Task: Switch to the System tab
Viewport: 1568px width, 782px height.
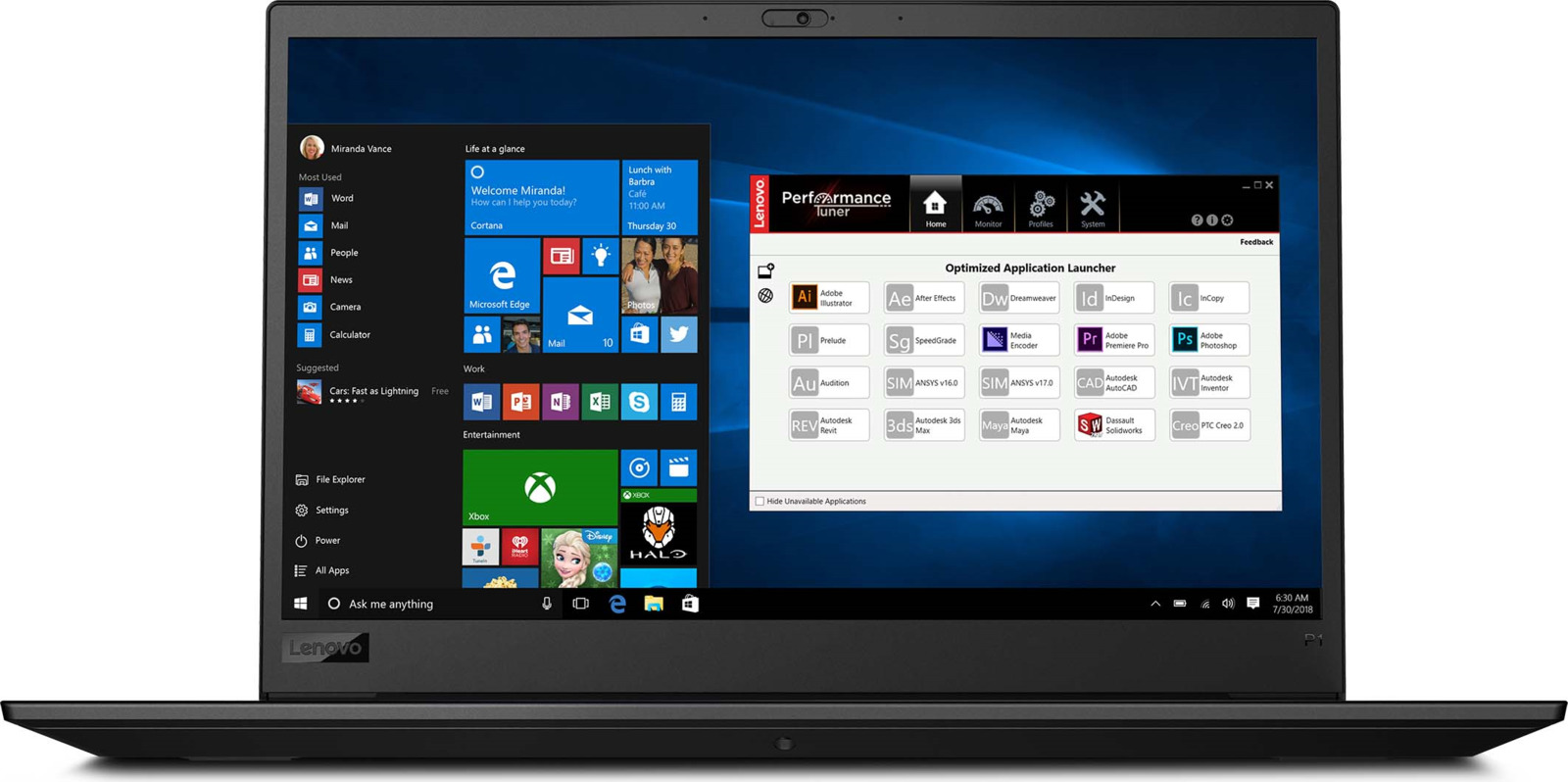Action: click(1093, 209)
